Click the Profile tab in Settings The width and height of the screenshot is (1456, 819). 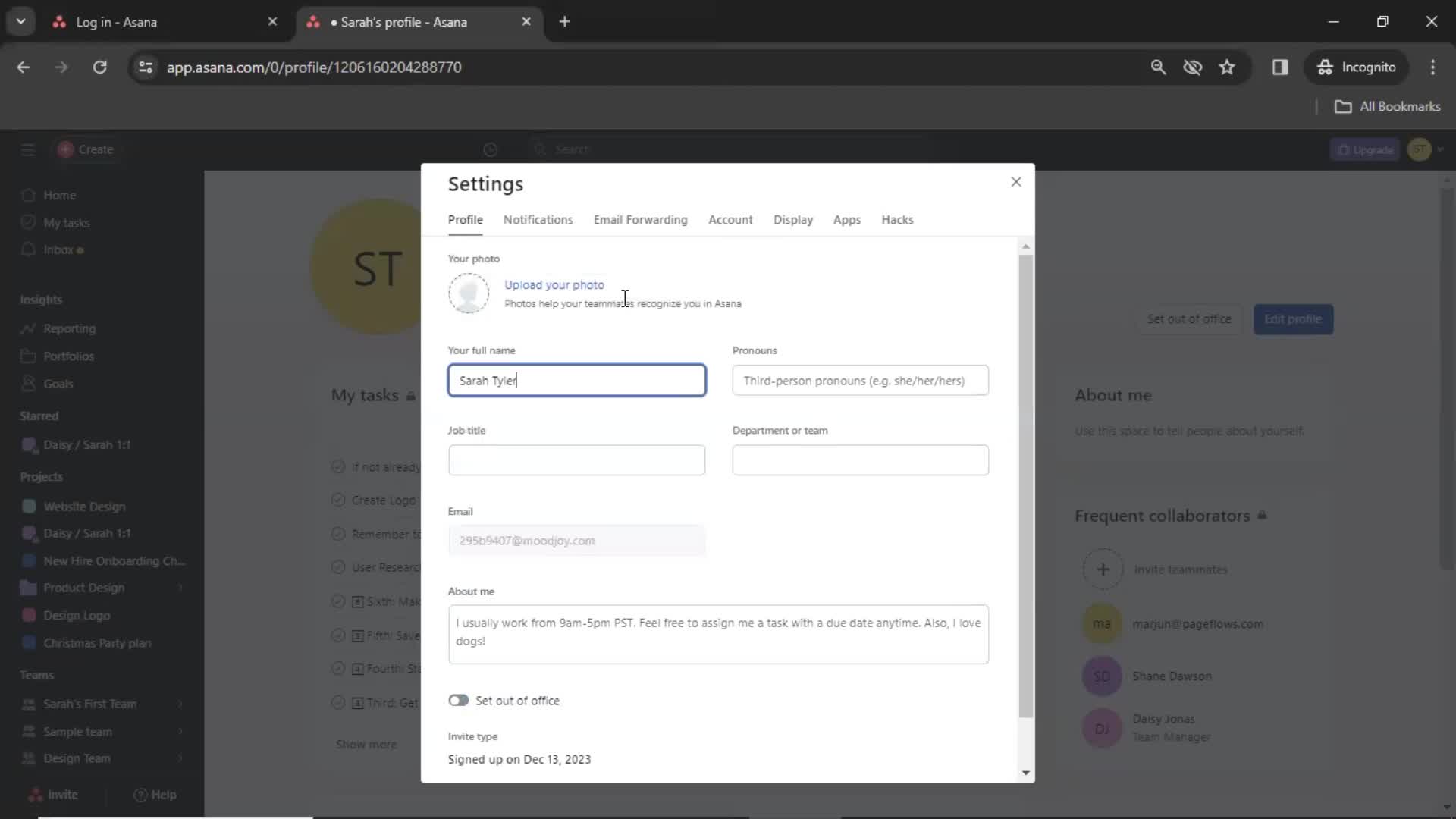pyautogui.click(x=465, y=219)
